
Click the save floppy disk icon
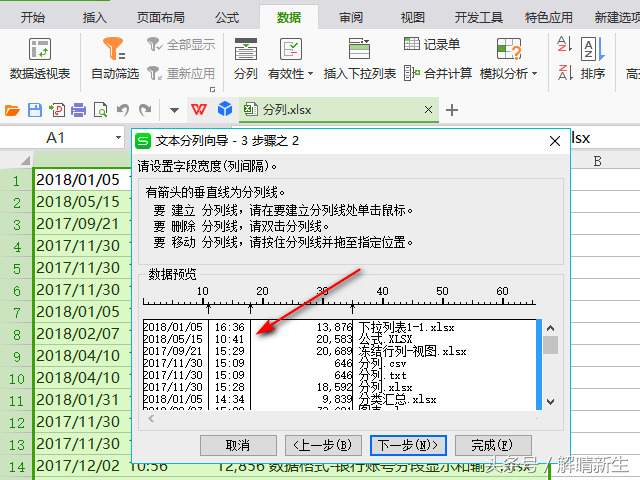[35, 110]
